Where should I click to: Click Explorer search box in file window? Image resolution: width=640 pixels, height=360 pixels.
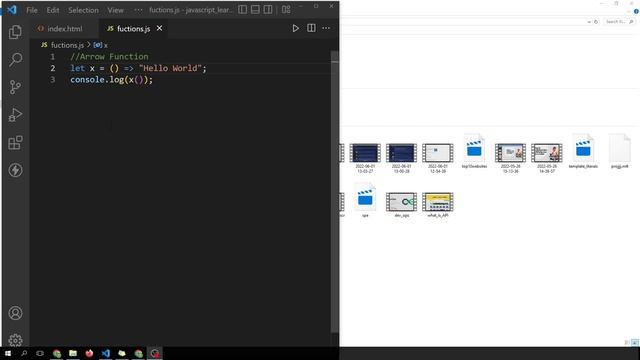click(619, 22)
